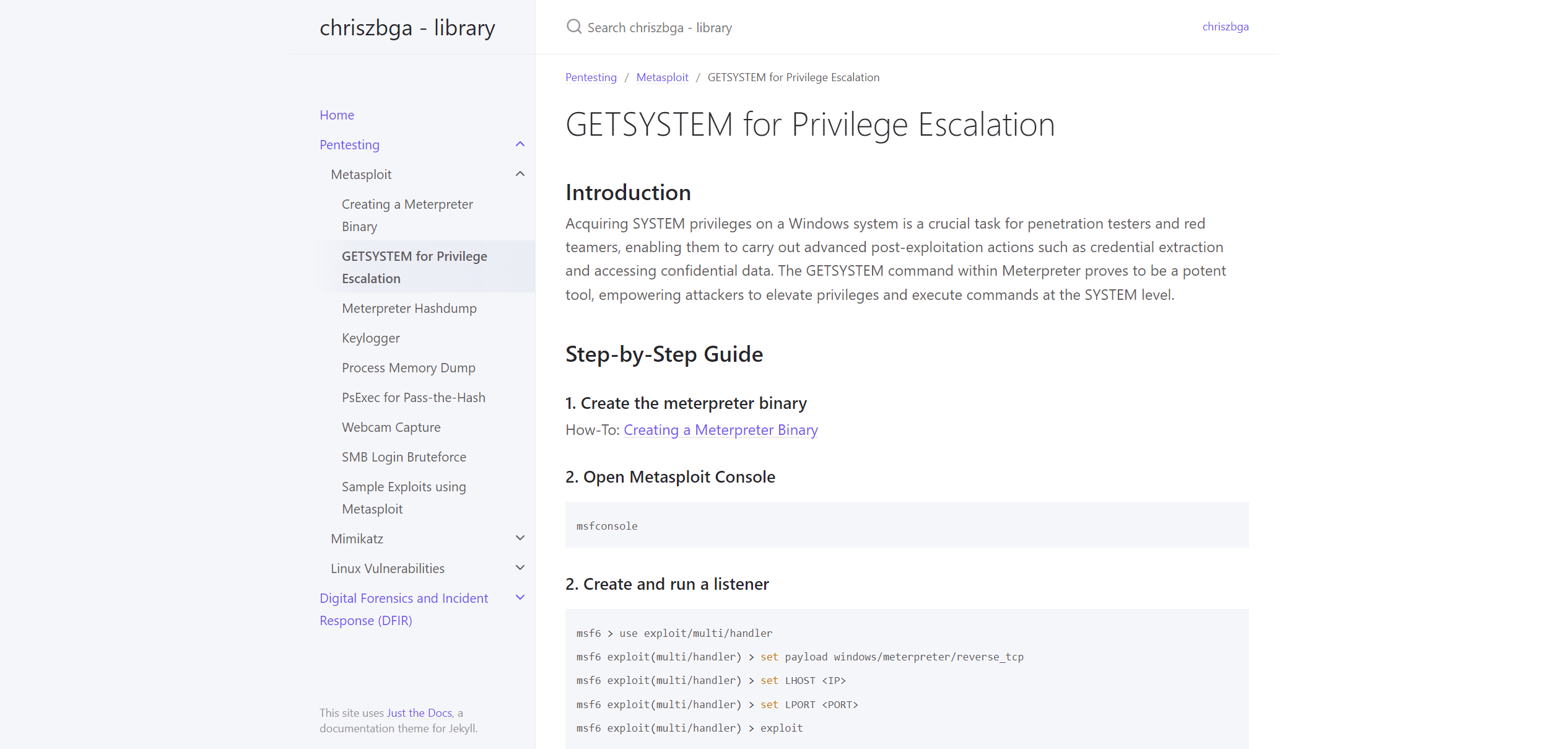Expand Digital Forensics and Incident Response section
The image size is (1568, 749).
pos(520,597)
